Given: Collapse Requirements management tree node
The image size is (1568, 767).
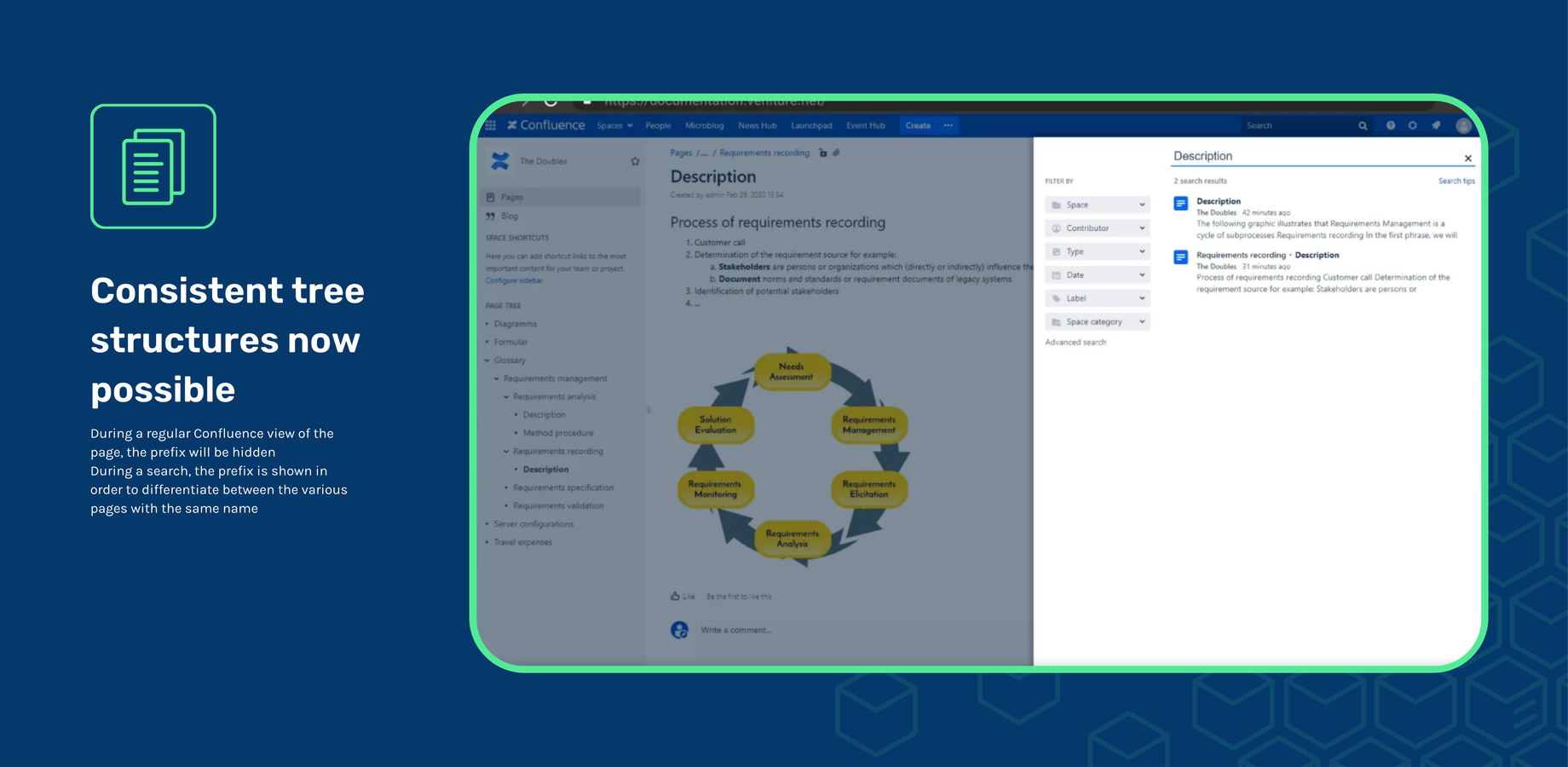Looking at the screenshot, I should pos(497,378).
